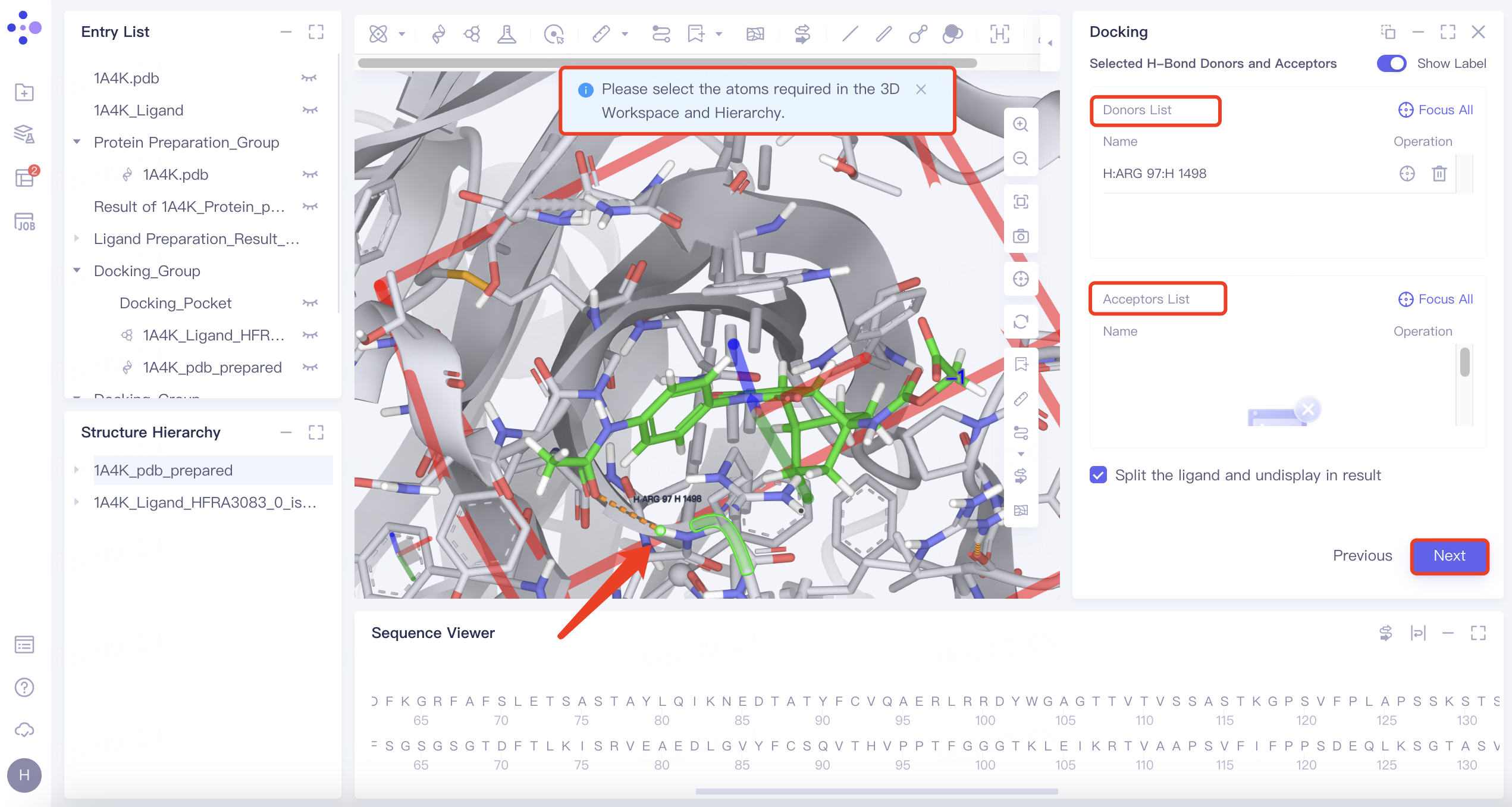Toggle hydrogen display with the [H] icon
Viewport: 1512px width, 807px height.
pos(999,35)
